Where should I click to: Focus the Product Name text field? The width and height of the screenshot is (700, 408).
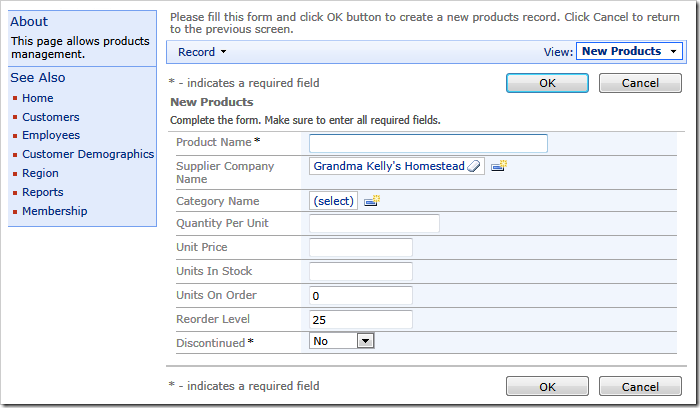428,143
